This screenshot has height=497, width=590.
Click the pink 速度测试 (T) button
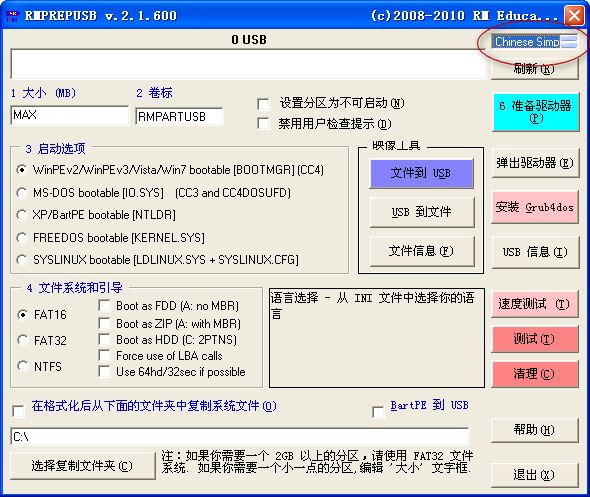[x=535, y=304]
